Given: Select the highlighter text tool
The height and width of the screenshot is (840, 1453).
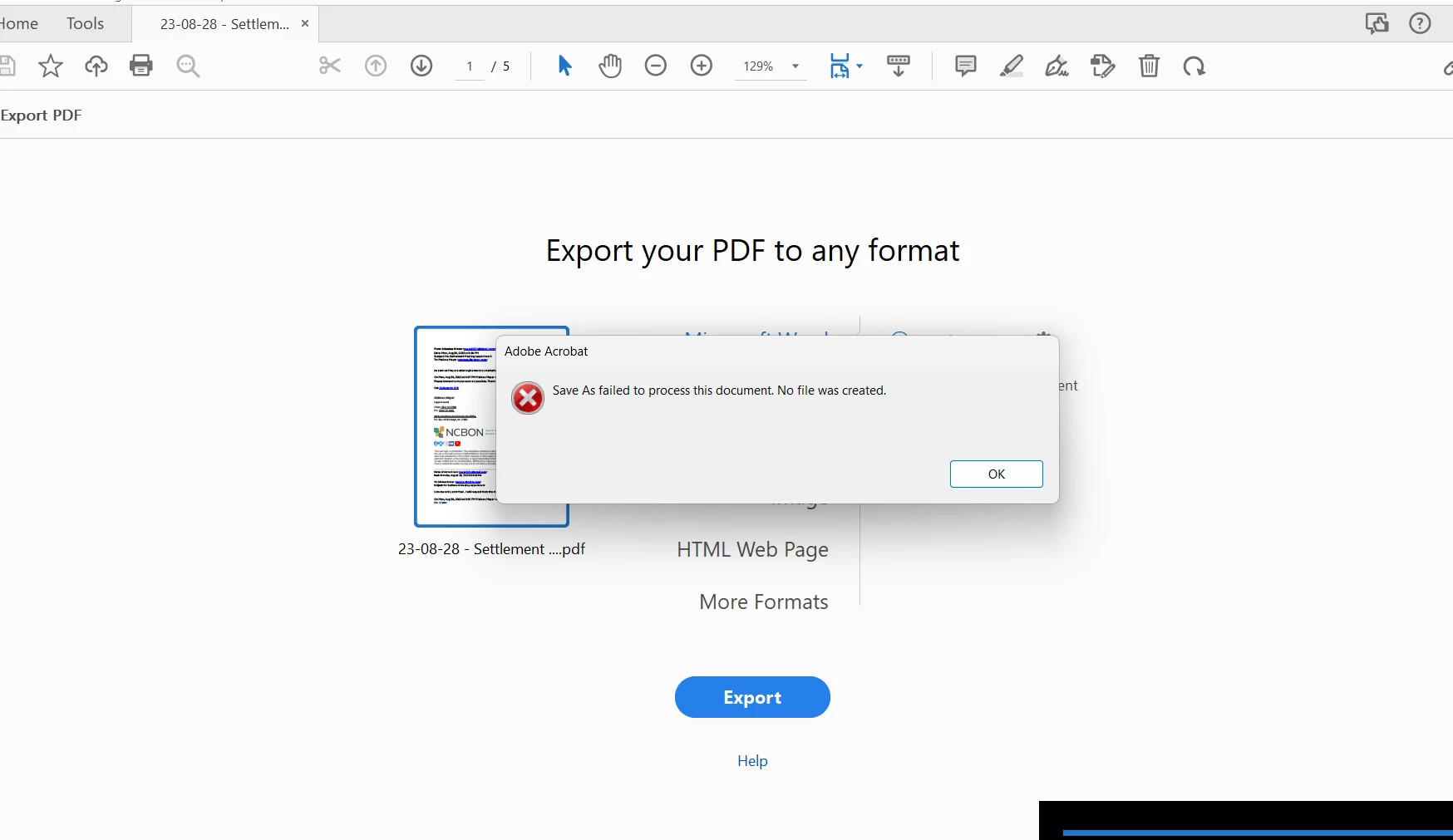Looking at the screenshot, I should pos(1011,66).
